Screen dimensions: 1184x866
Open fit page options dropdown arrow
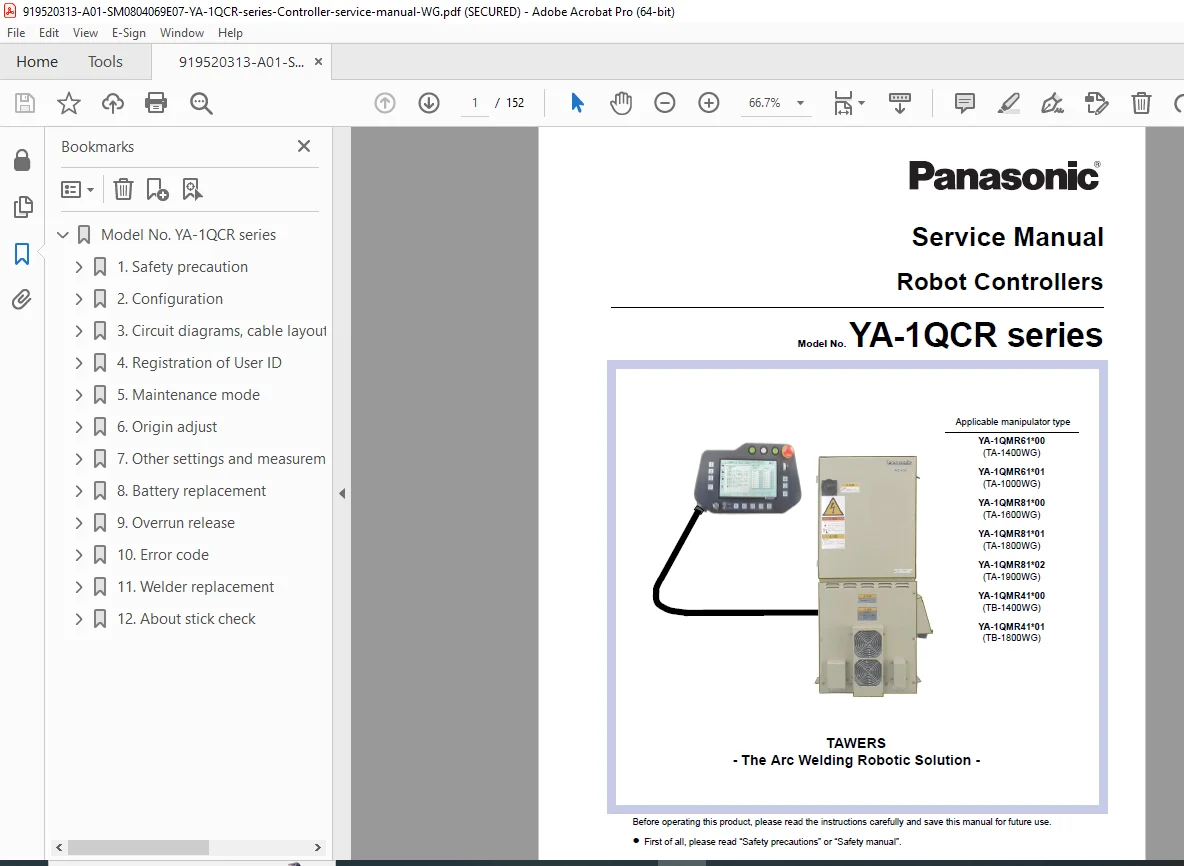[862, 103]
